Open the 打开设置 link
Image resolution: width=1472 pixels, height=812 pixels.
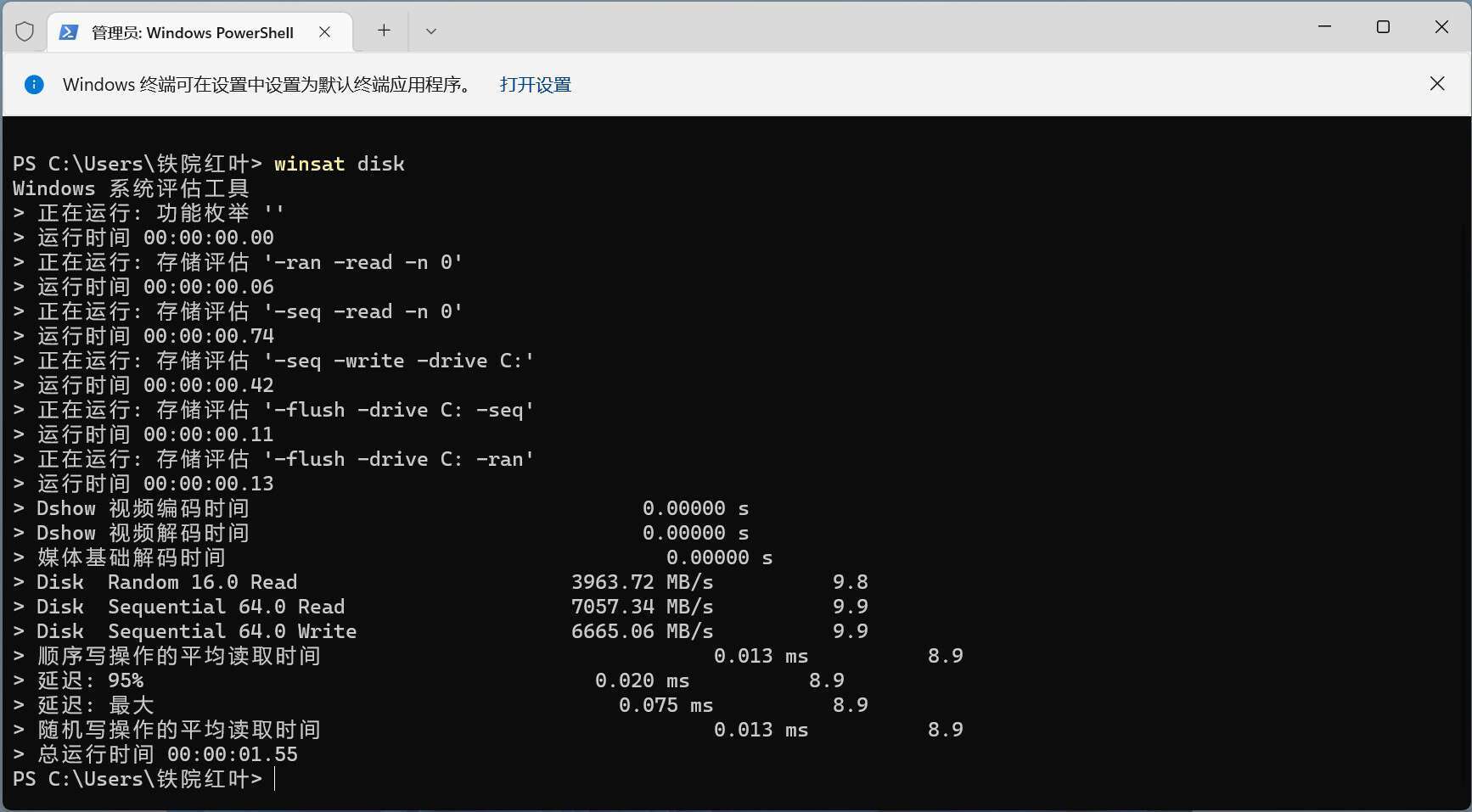536,85
